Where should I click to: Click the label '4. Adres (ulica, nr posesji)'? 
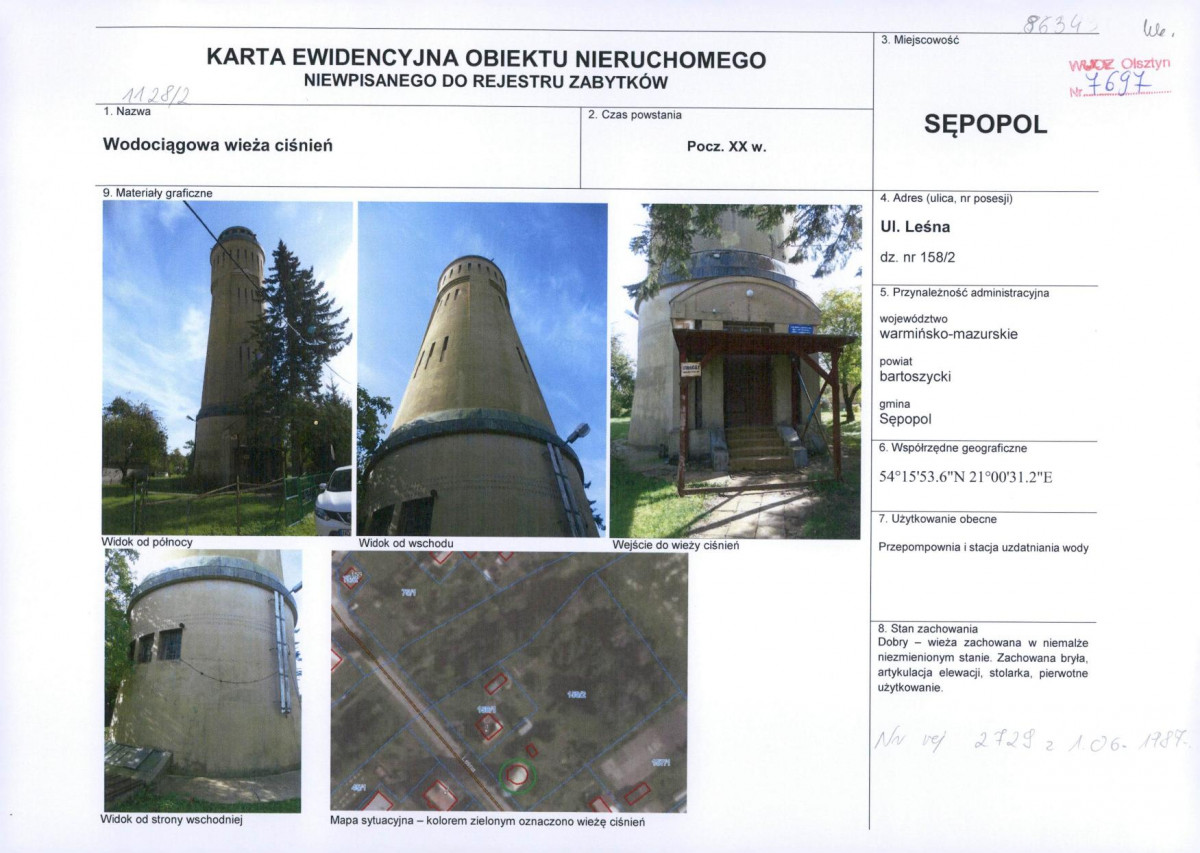(x=947, y=198)
